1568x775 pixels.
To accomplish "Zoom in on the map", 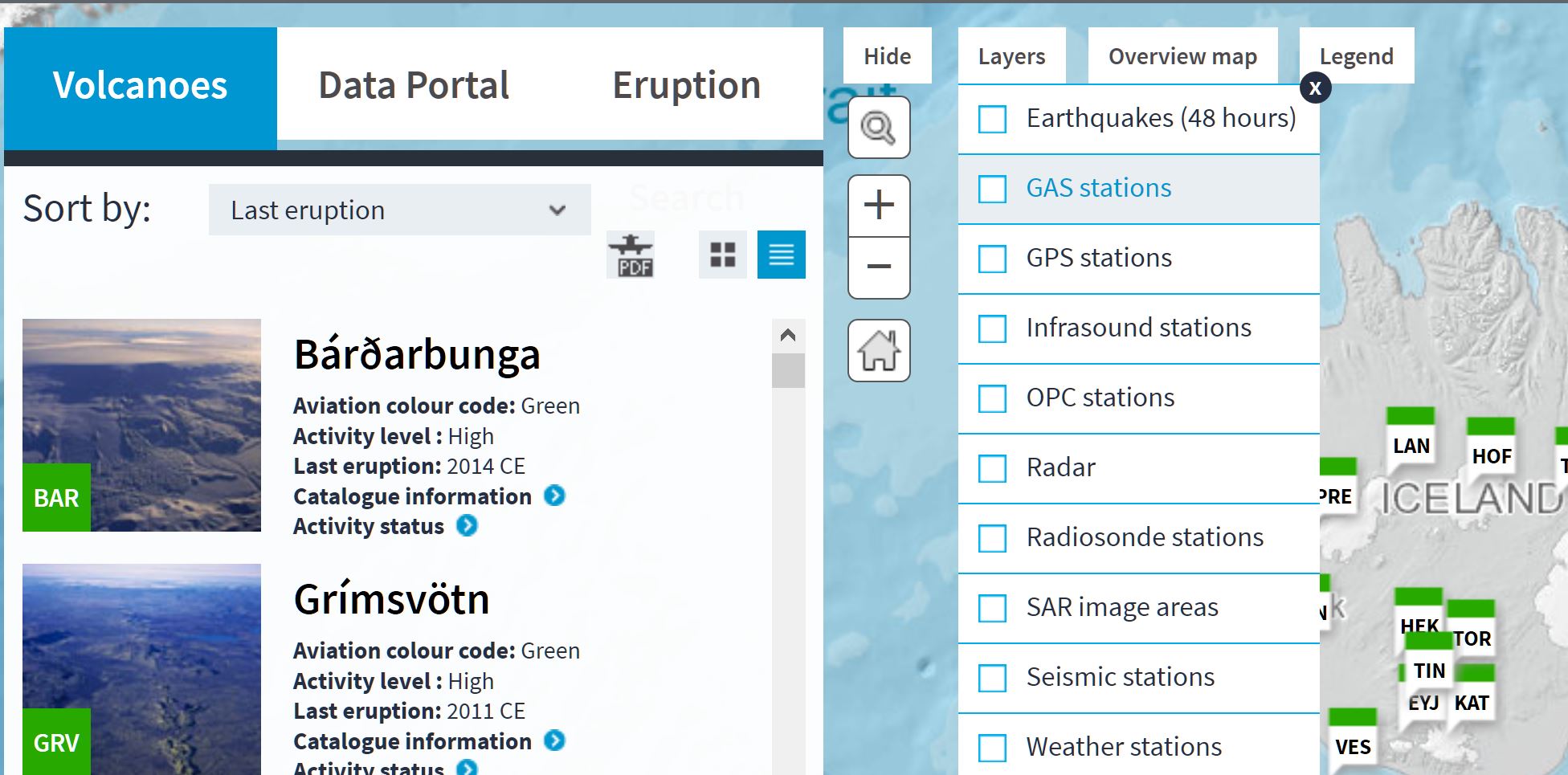I will click(x=879, y=206).
